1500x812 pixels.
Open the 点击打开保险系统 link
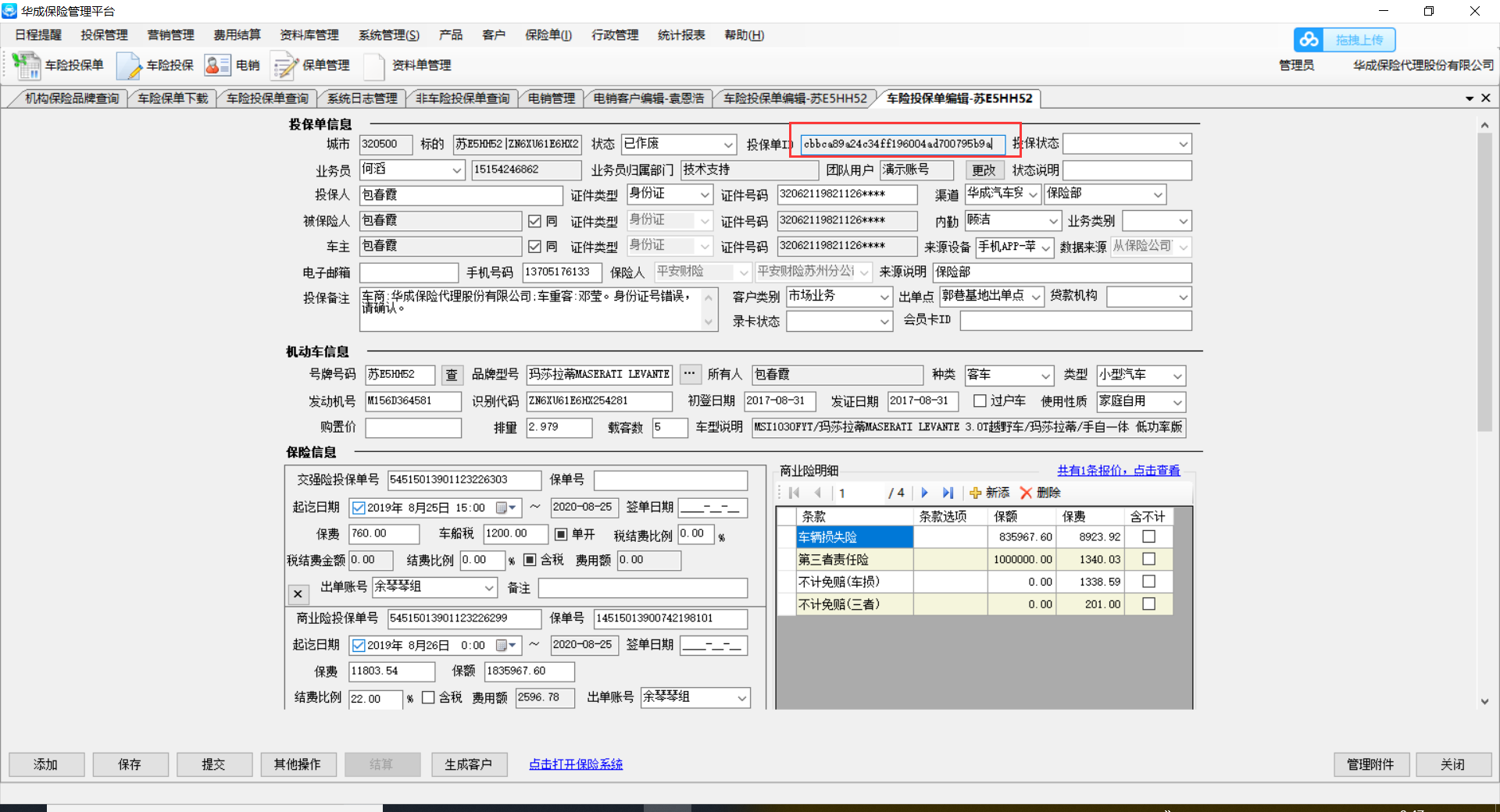click(x=576, y=764)
